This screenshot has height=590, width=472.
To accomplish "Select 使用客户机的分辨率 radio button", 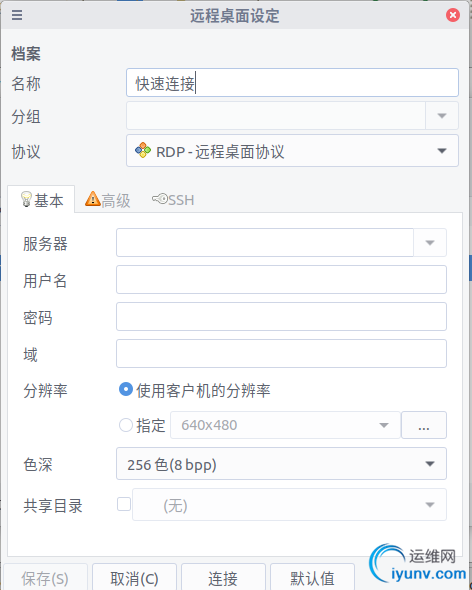I will click(126, 389).
